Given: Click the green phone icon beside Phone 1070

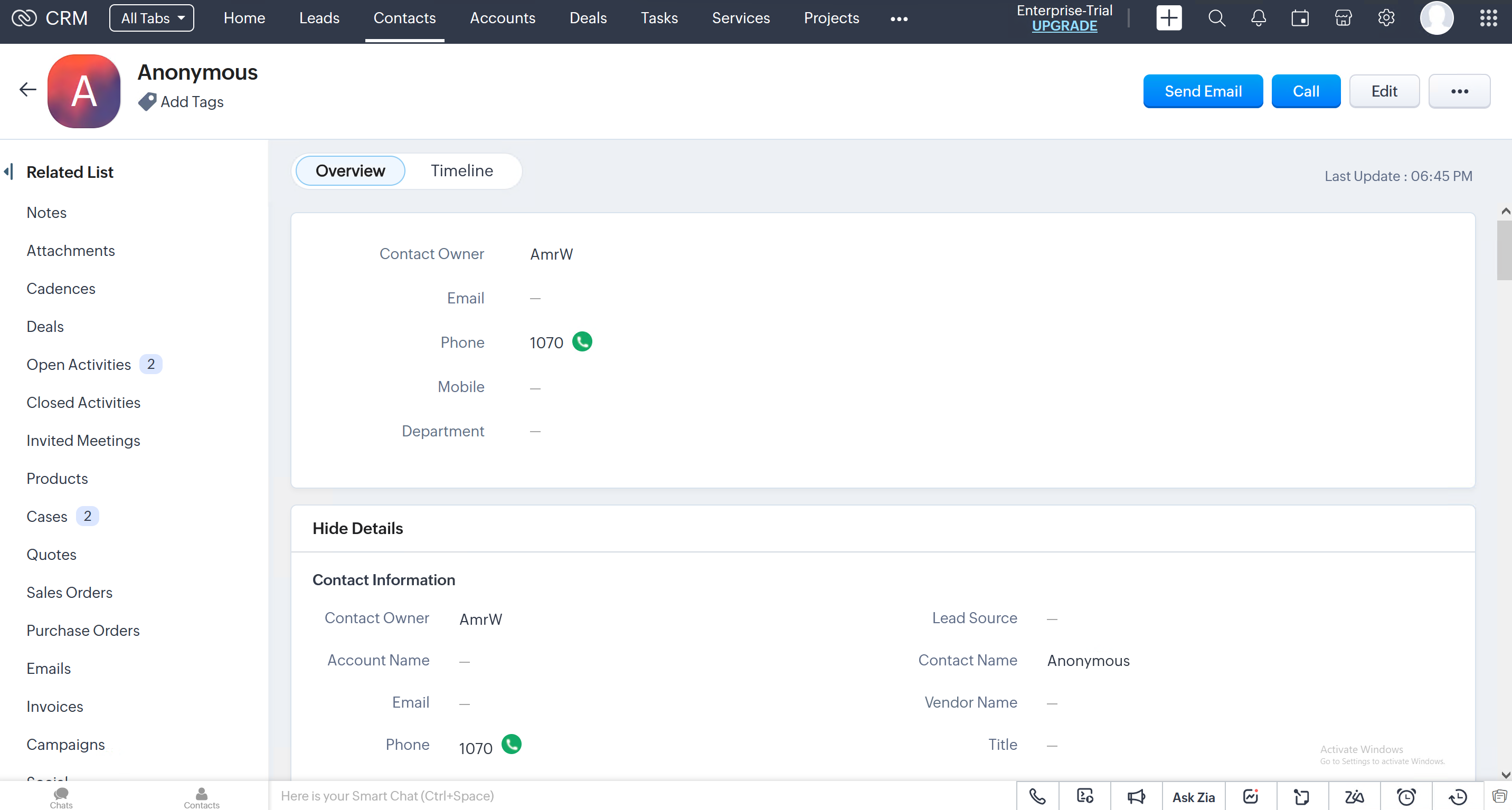Looking at the screenshot, I should coord(582,342).
